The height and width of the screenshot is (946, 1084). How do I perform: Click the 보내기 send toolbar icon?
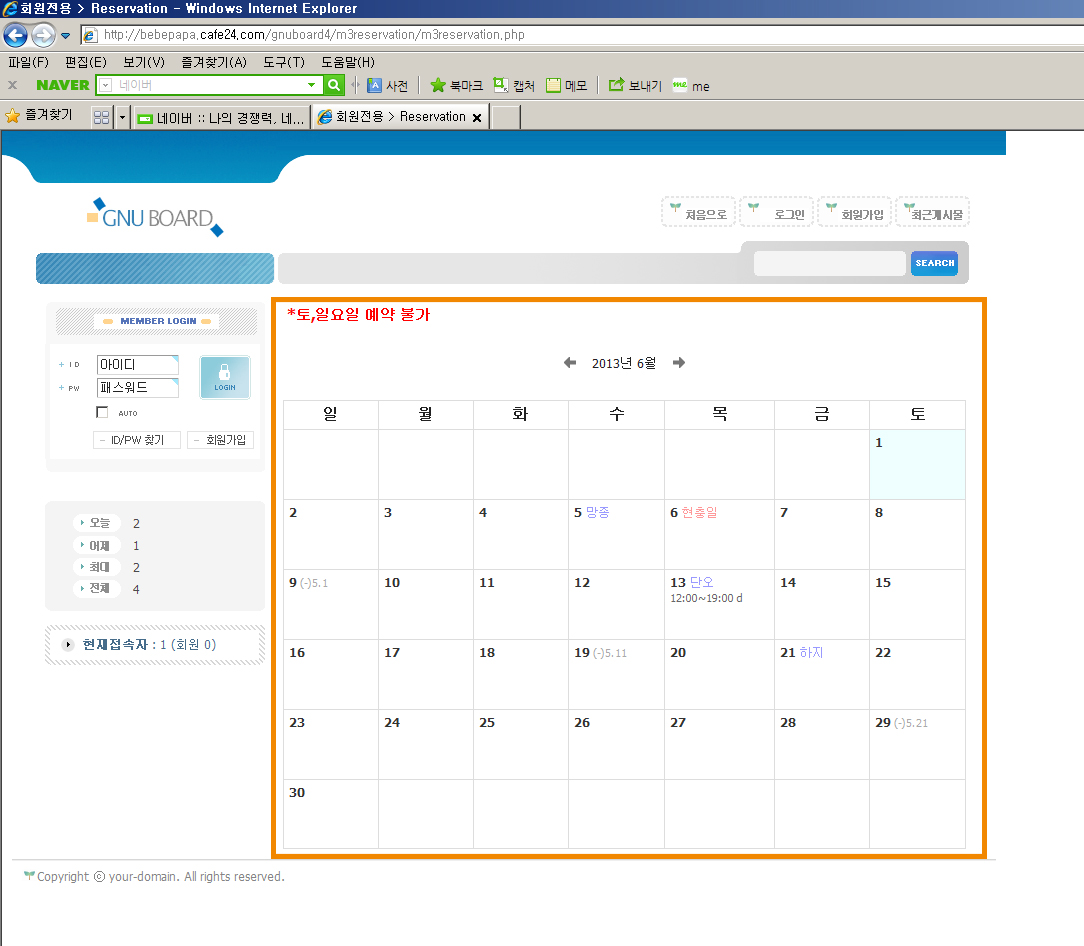(x=635, y=85)
